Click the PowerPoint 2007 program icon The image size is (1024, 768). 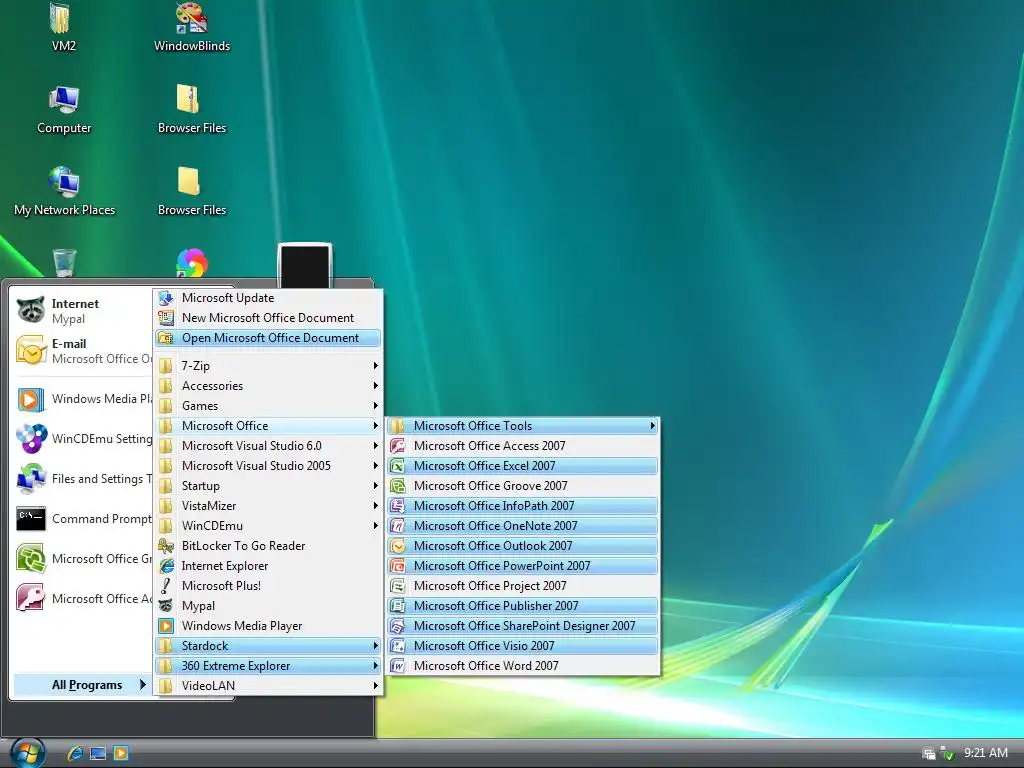pos(398,566)
